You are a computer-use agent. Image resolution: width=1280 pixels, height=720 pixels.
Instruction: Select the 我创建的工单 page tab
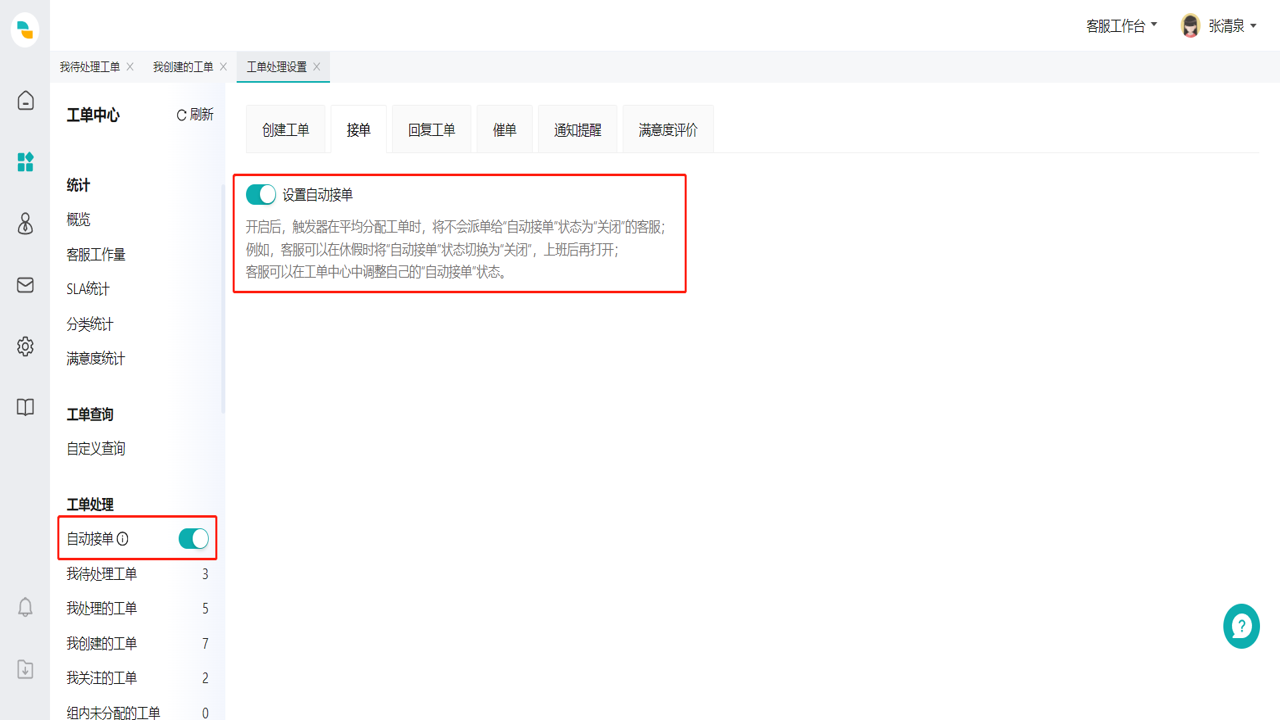point(183,67)
